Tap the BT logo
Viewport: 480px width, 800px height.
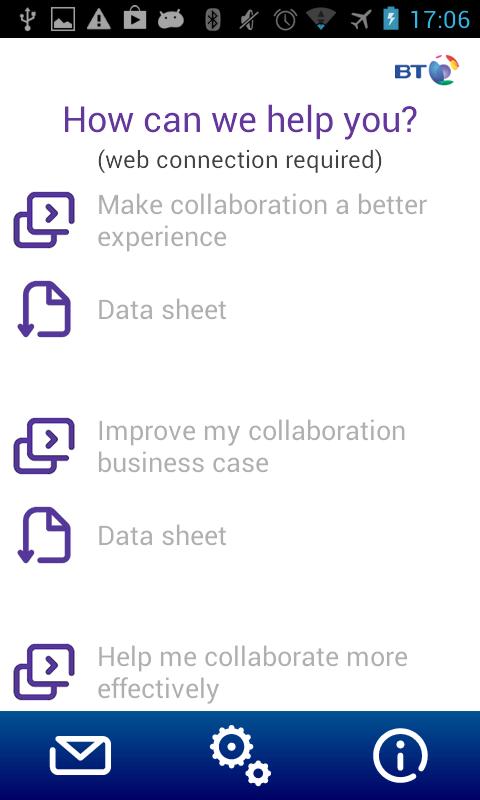(426, 70)
